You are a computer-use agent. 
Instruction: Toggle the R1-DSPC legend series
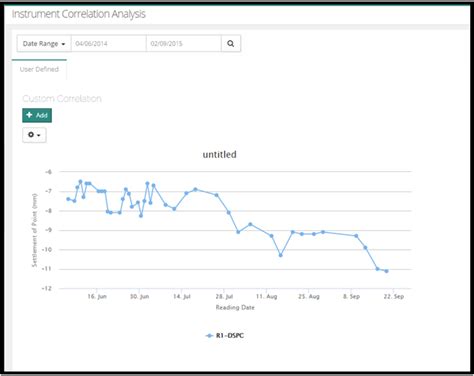point(225,336)
